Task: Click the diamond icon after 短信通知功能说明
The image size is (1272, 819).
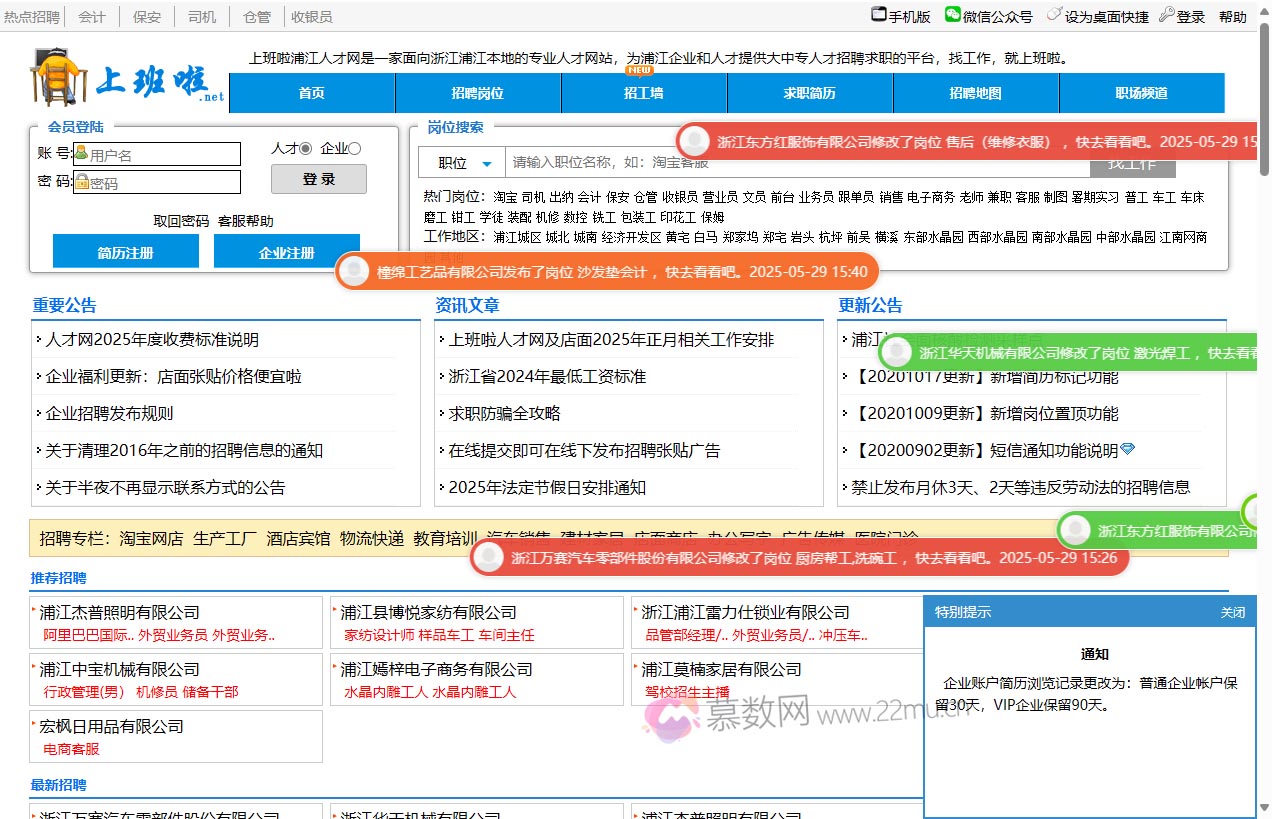Action: pos(1128,449)
